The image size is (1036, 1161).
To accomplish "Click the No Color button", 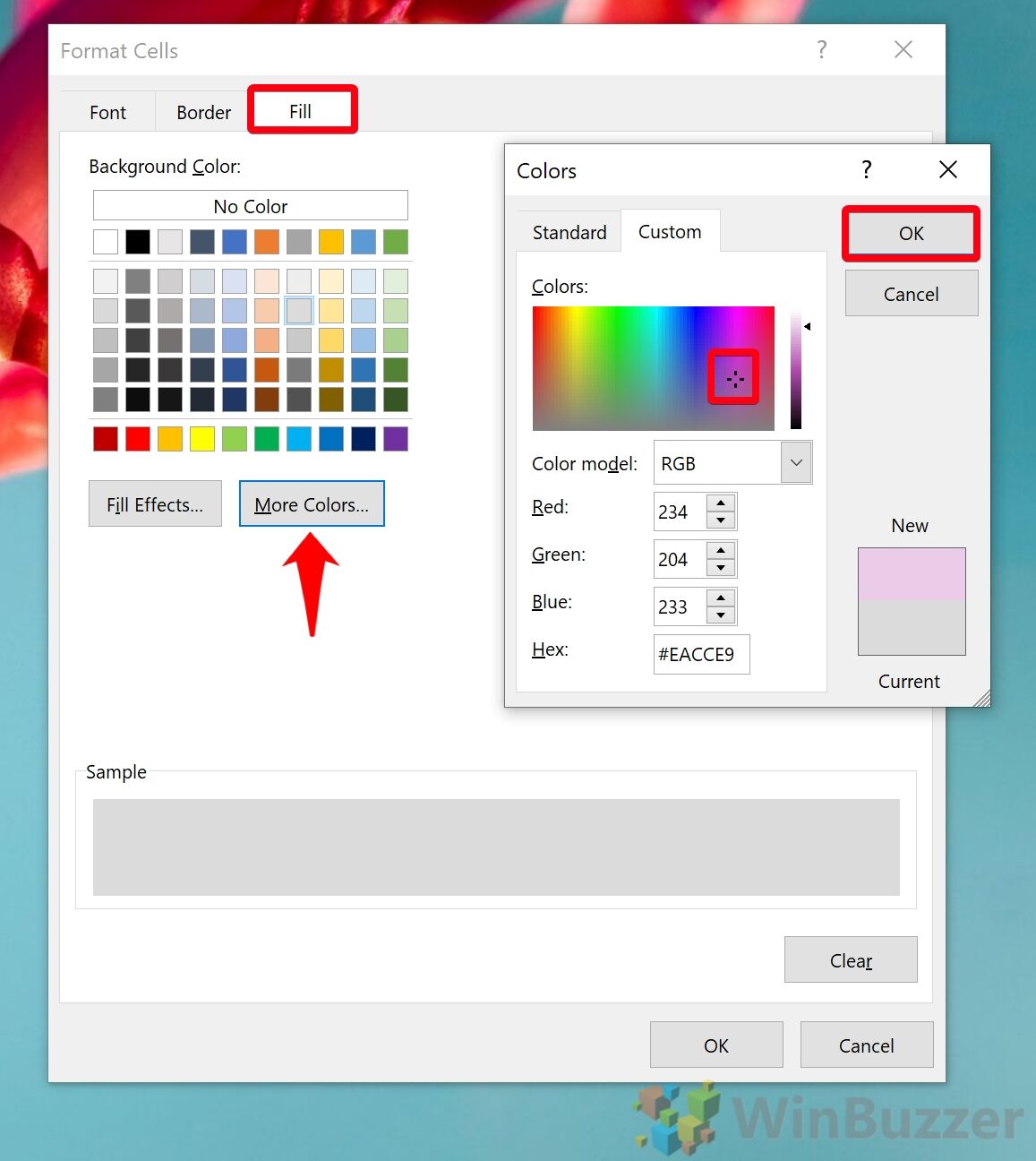I will (x=250, y=205).
